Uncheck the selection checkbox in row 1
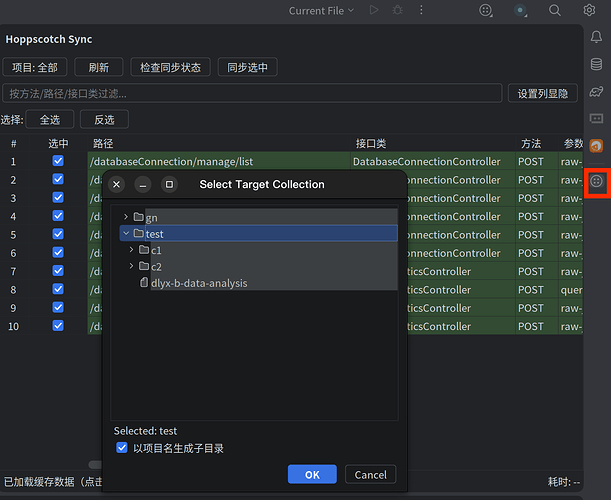This screenshot has width=611, height=500. tap(58, 161)
